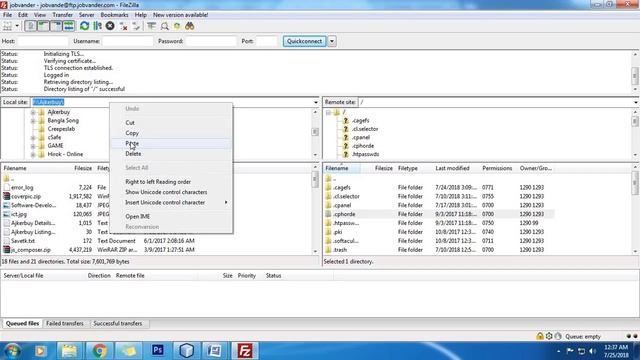Collapse the remote root folder
Viewport: 640px width, 360px height.
click(328, 112)
